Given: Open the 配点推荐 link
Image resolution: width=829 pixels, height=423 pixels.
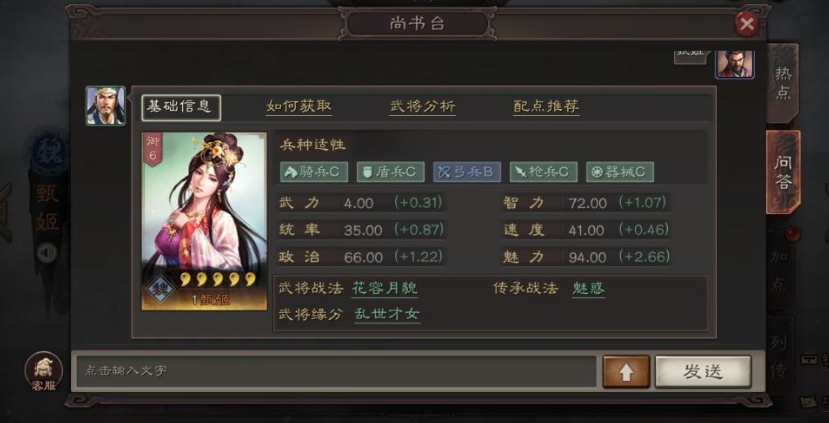Looking at the screenshot, I should pyautogui.click(x=546, y=107).
